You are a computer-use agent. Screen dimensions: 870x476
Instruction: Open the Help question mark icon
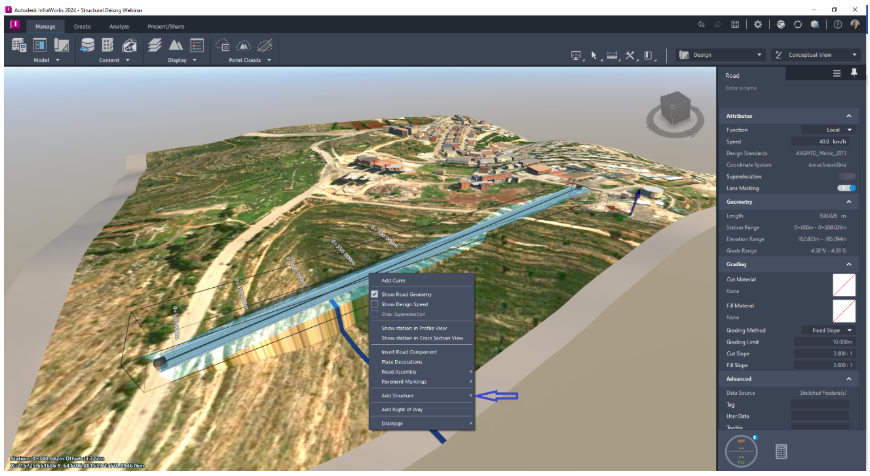click(838, 24)
